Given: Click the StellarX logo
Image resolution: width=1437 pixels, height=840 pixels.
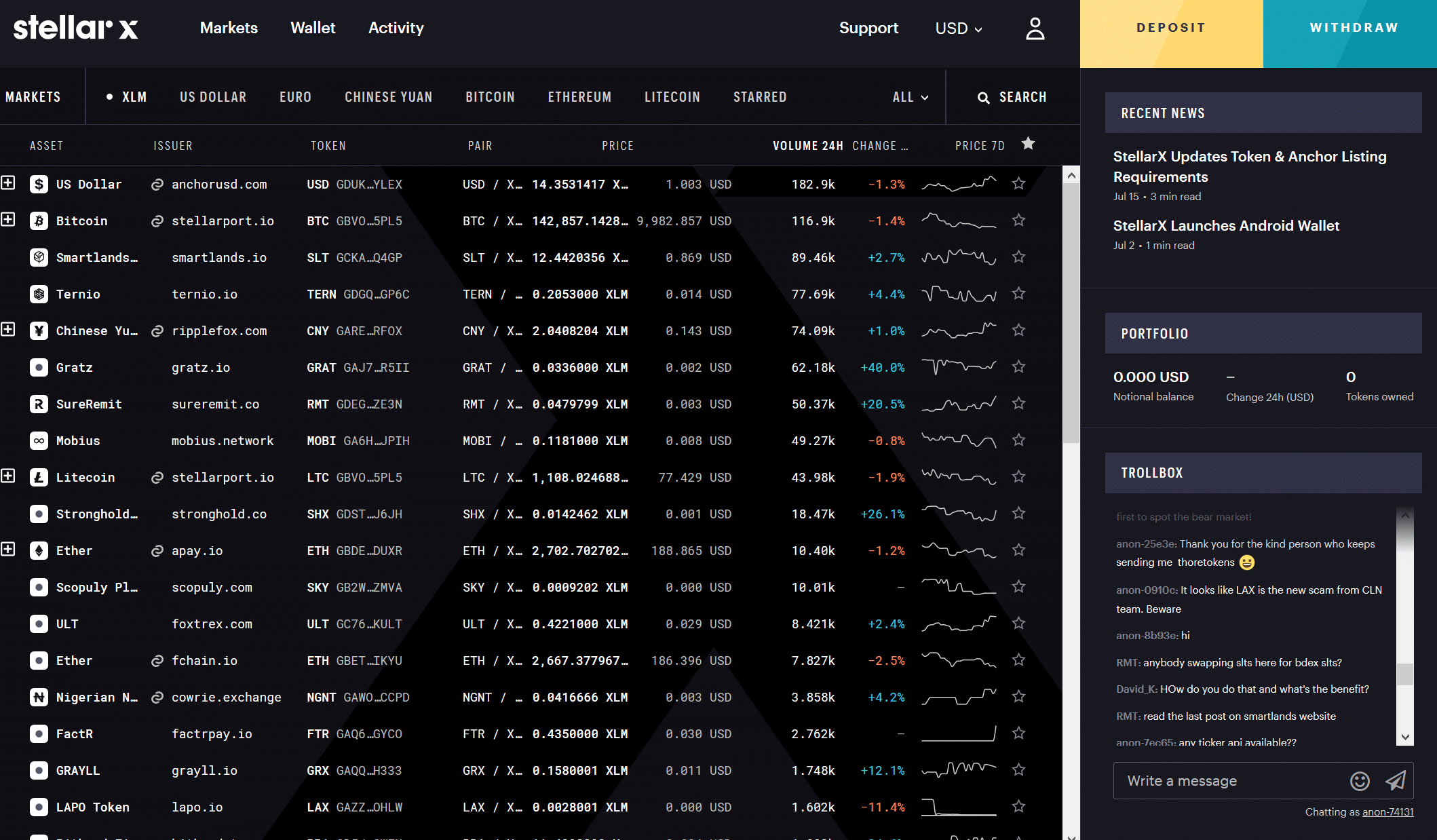Looking at the screenshot, I should (75, 28).
